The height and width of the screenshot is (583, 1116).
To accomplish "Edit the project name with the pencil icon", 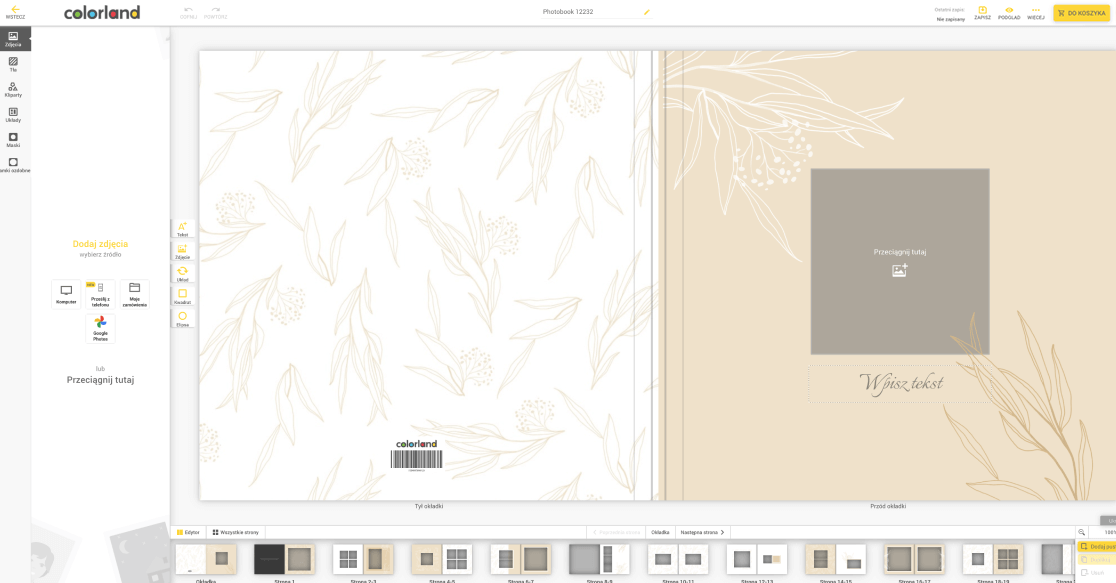I will [x=647, y=12].
